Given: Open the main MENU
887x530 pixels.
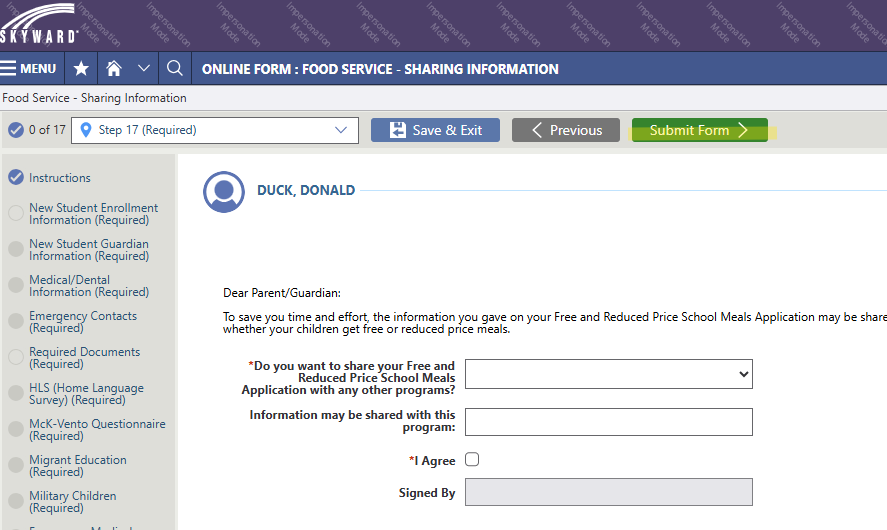Looking at the screenshot, I should coord(30,69).
